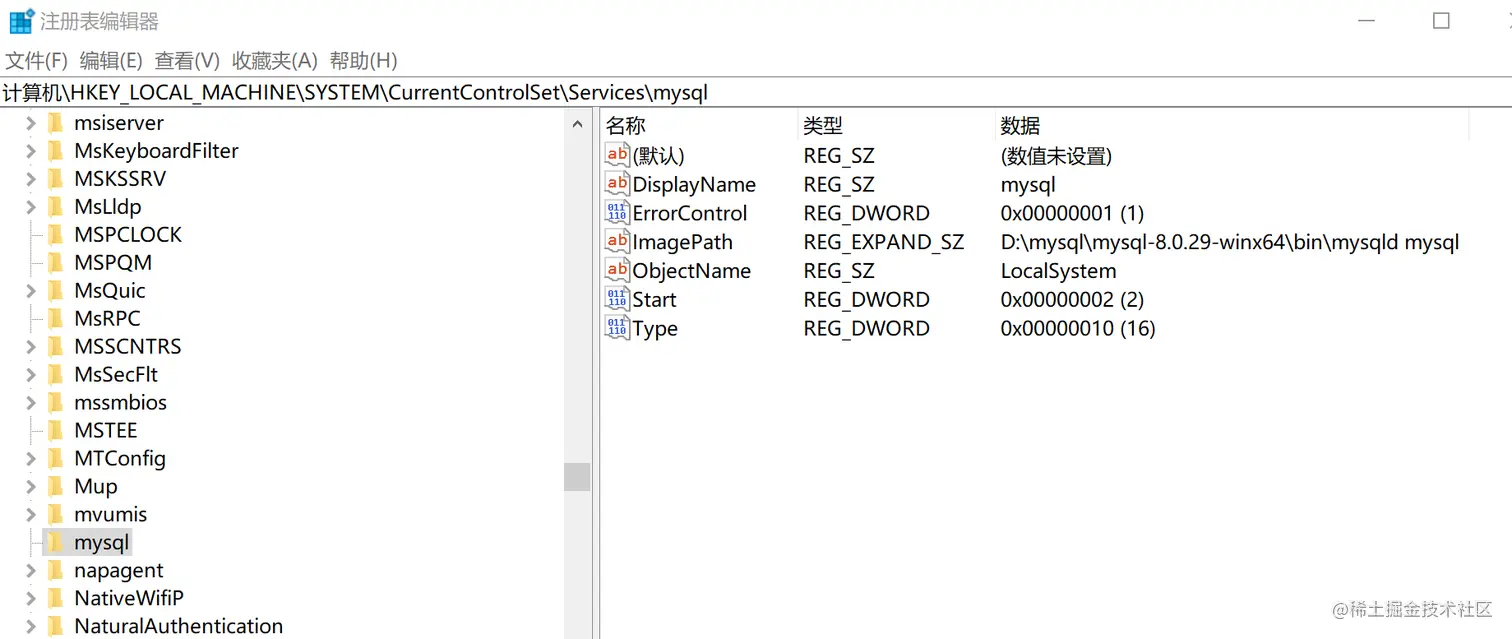
Task: Select the ErrorControl value name
Action: coord(690,214)
